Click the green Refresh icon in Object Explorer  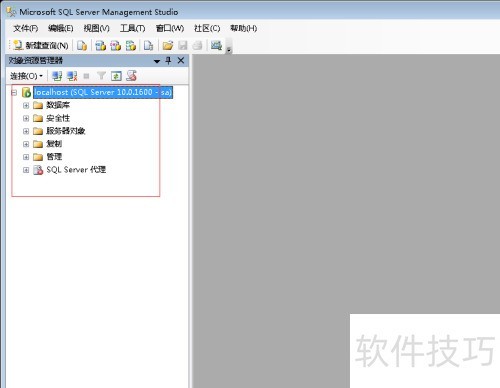116,76
